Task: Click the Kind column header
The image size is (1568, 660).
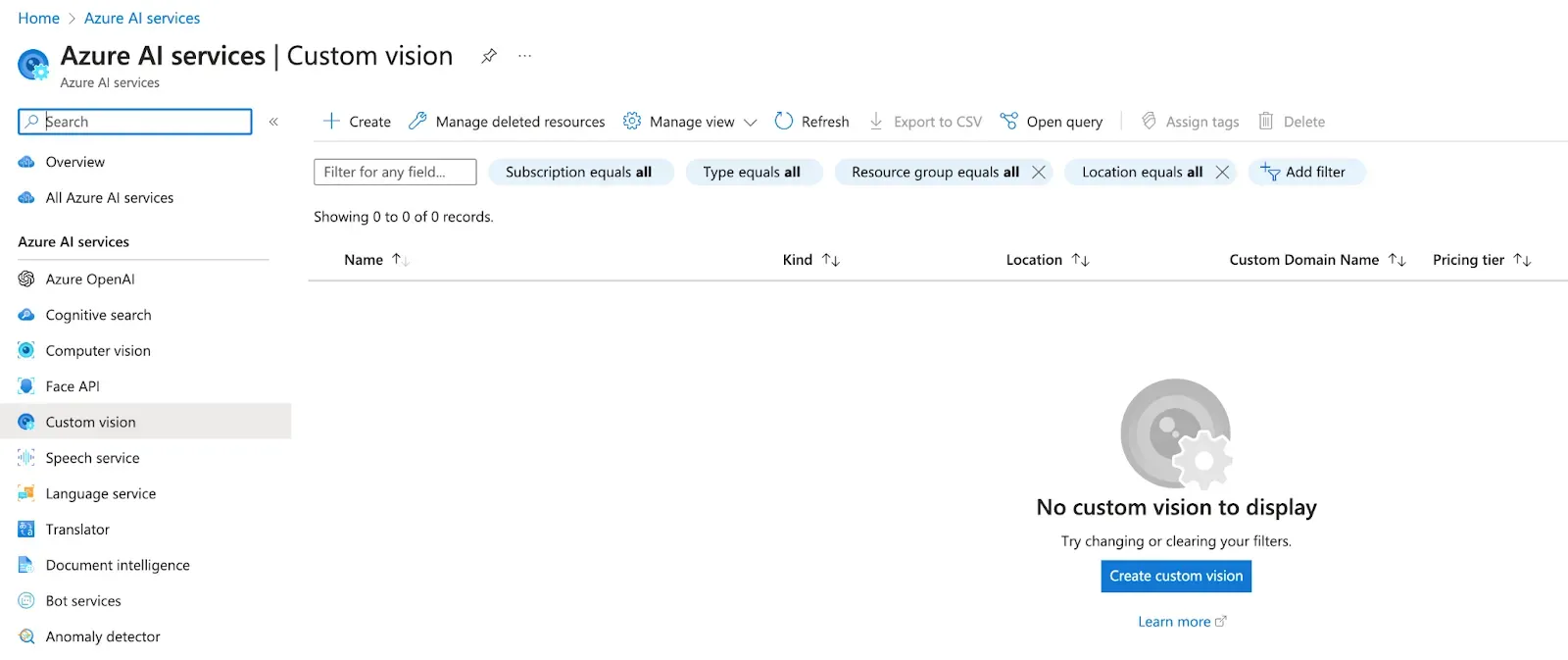Action: (x=798, y=260)
